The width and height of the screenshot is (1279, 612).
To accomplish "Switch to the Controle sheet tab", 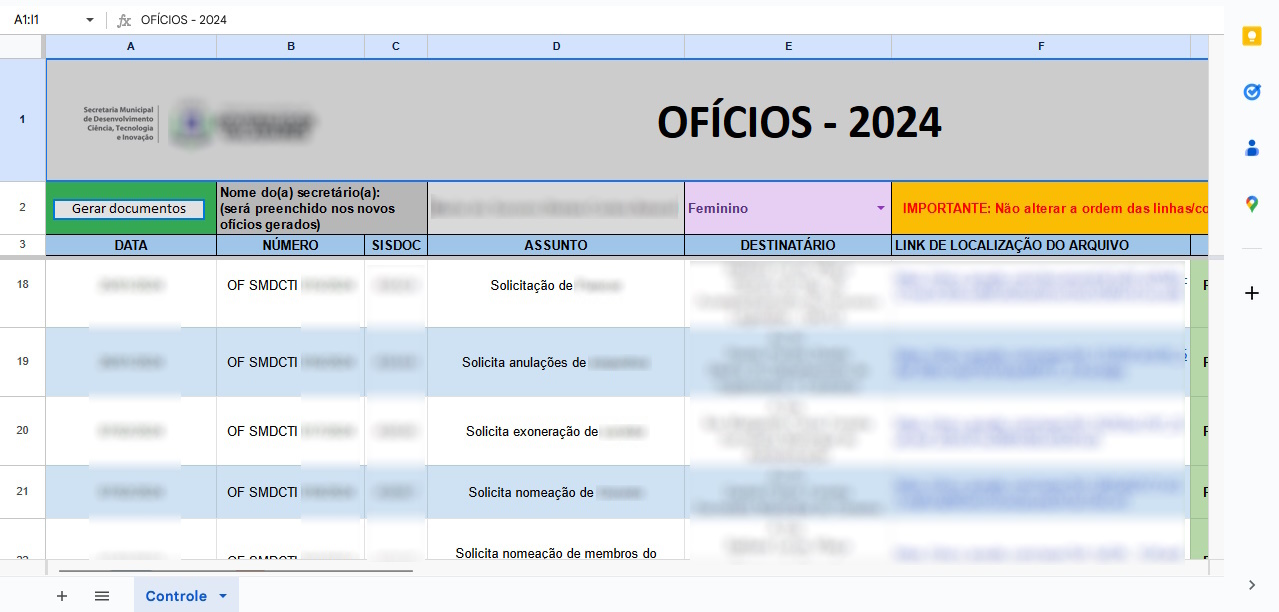I will point(178,595).
